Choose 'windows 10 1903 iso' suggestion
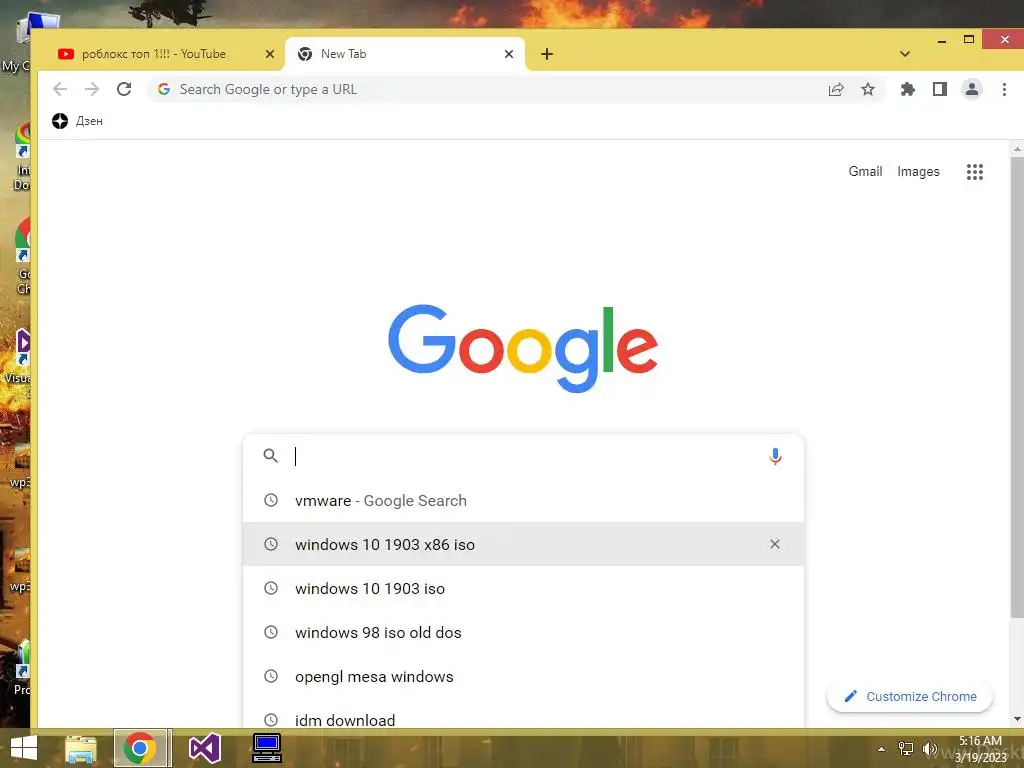 pos(523,588)
